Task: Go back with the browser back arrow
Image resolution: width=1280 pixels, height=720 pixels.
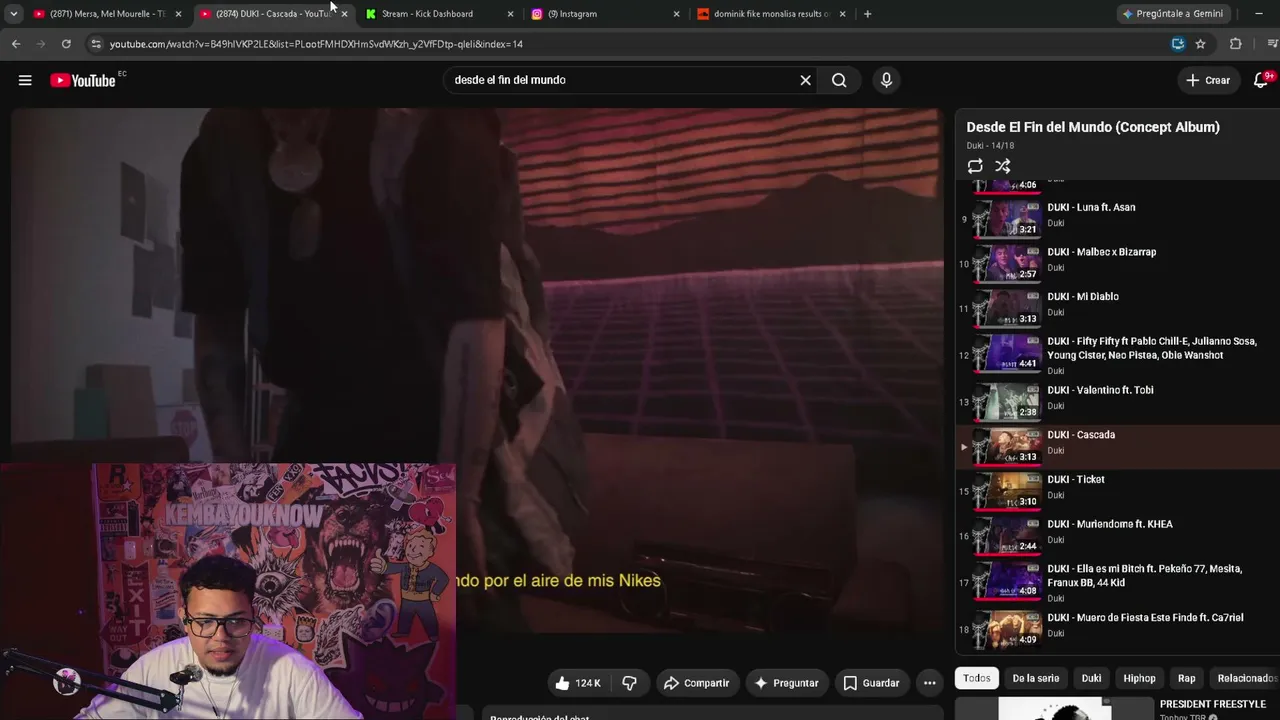Action: click(x=16, y=44)
